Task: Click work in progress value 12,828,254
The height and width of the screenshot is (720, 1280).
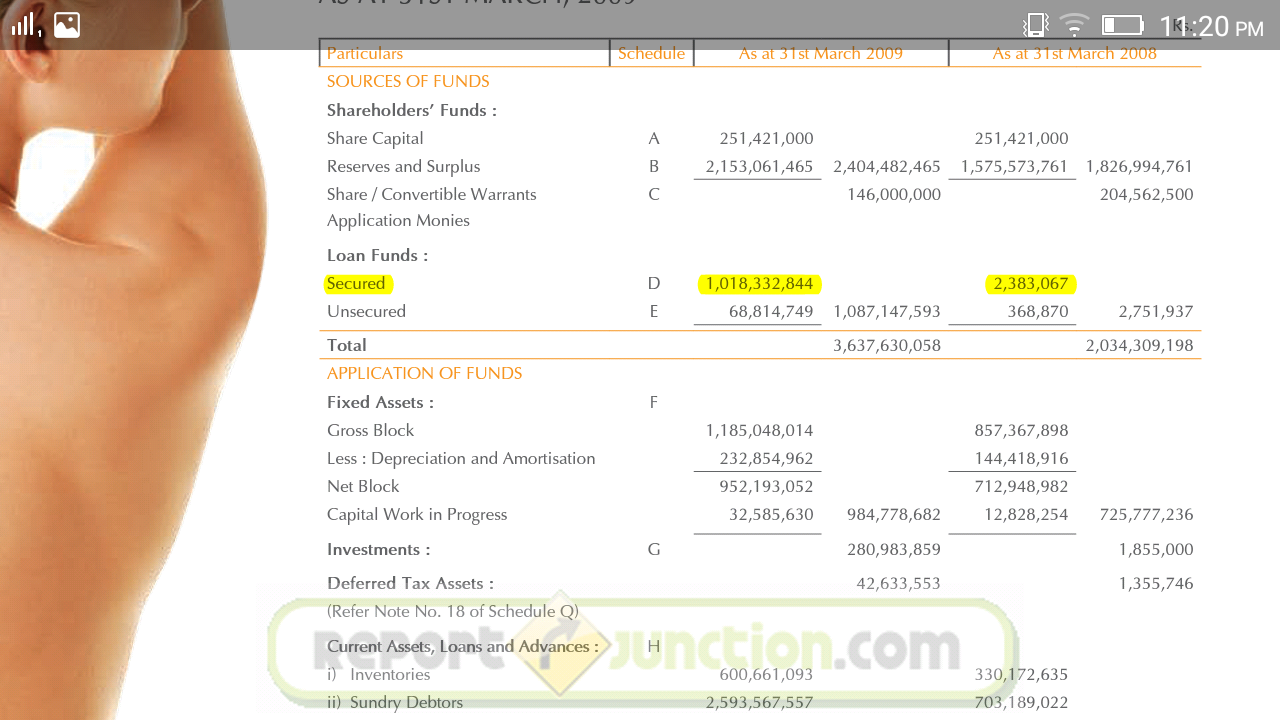Action: pyautogui.click(x=1026, y=514)
